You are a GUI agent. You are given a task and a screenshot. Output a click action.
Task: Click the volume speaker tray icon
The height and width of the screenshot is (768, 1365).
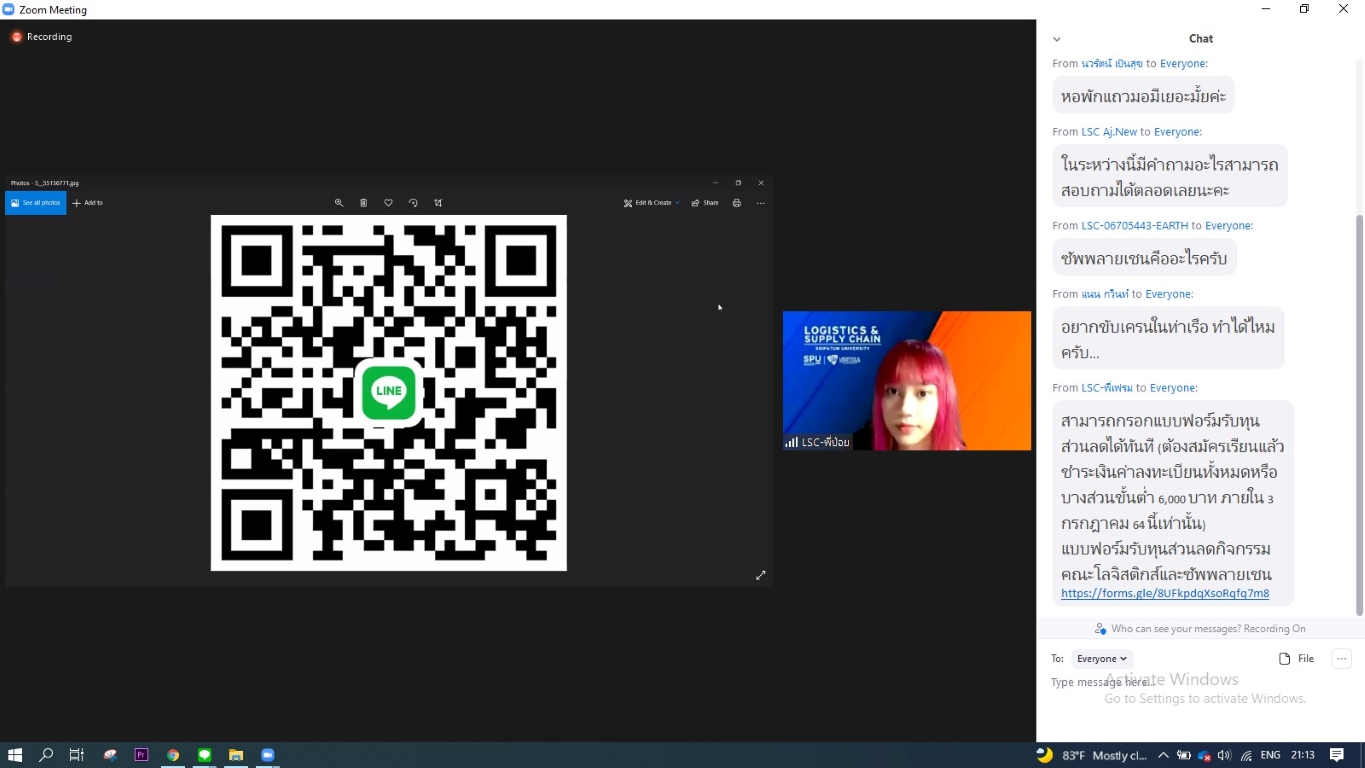tap(1224, 755)
